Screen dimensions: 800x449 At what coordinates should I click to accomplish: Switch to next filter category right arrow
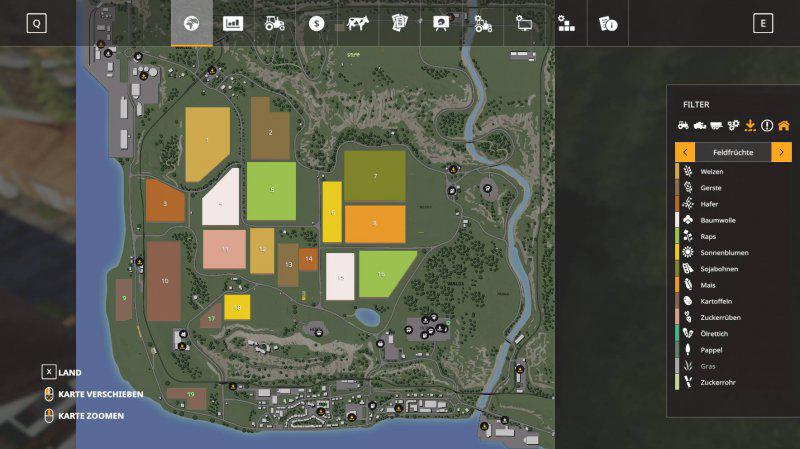pos(782,152)
